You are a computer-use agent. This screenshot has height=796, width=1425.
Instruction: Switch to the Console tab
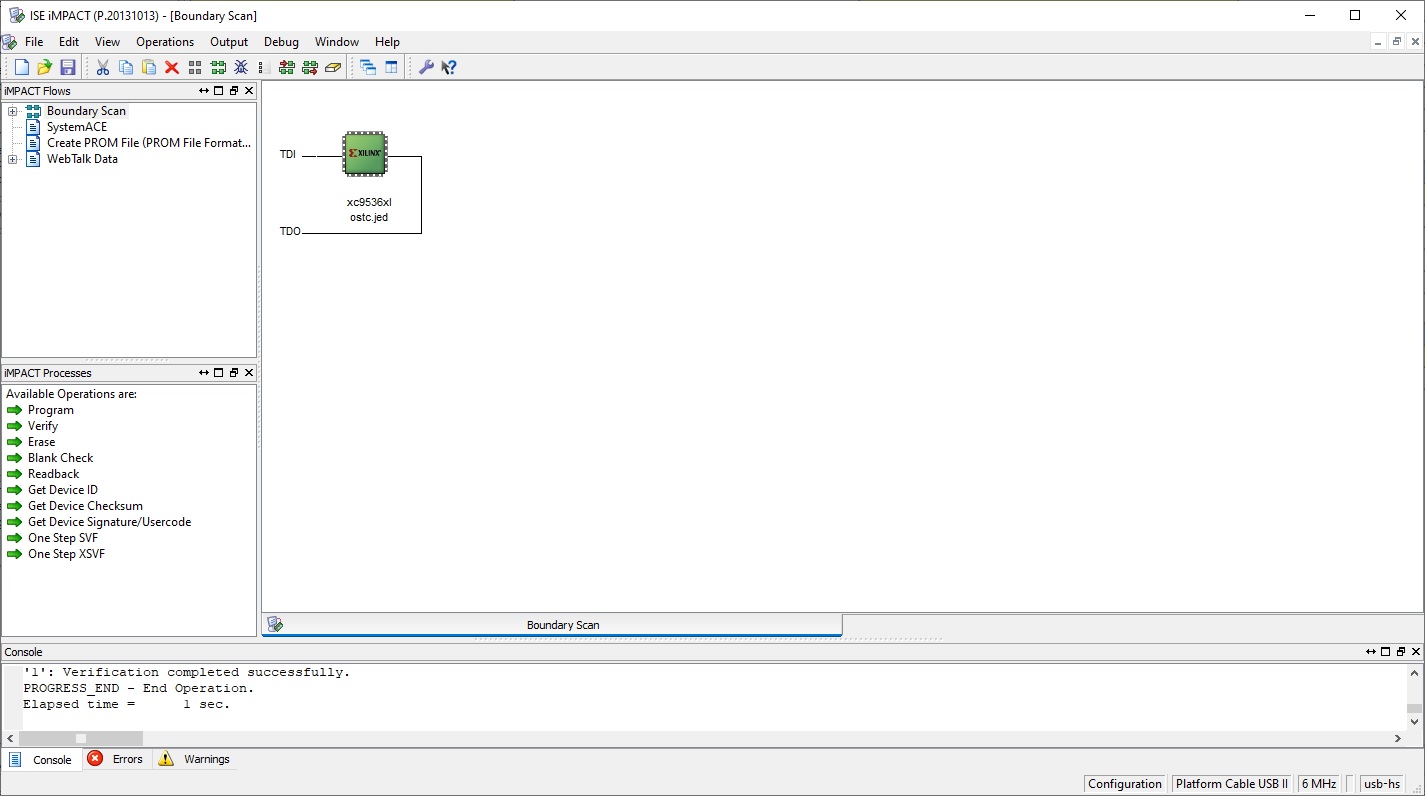(41, 759)
